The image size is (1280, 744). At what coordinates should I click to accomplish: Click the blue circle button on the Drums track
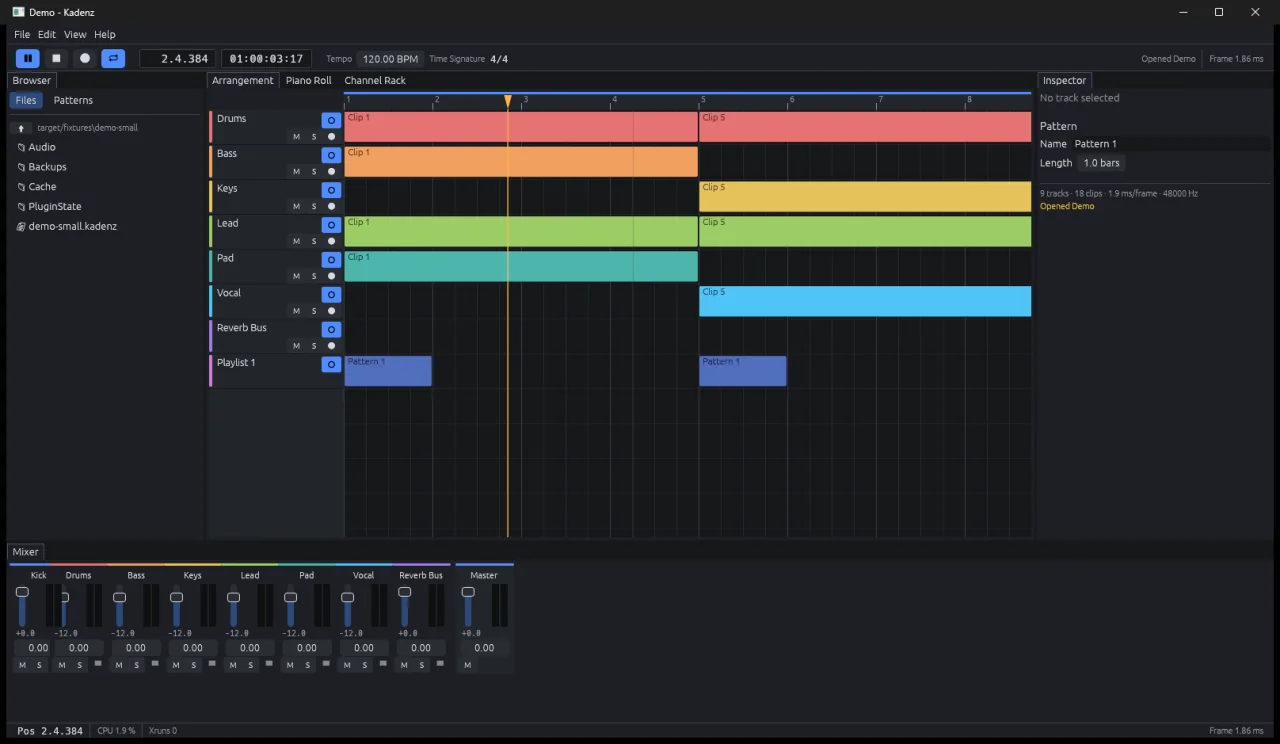point(331,120)
